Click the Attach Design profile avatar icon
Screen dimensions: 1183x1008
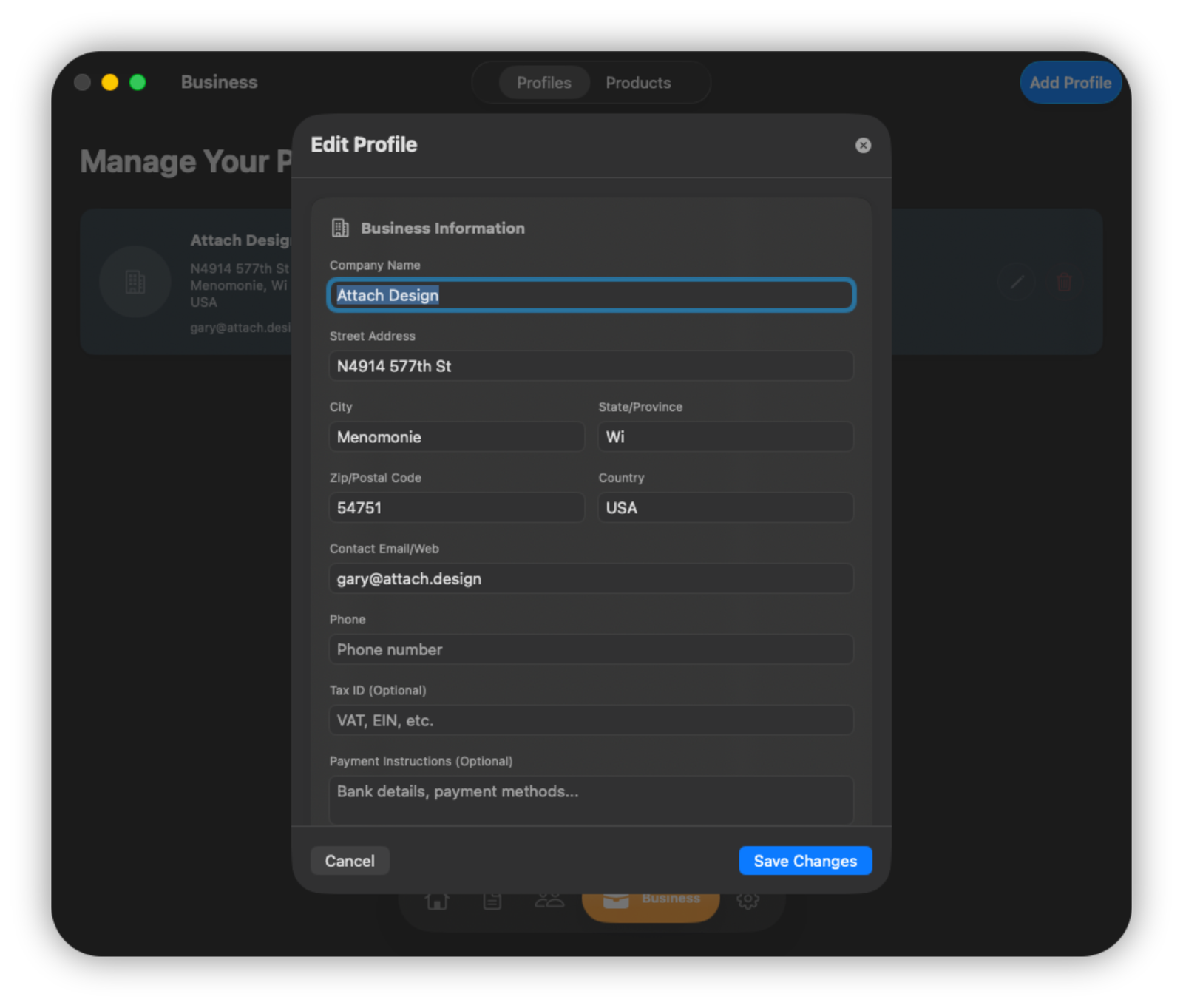click(x=135, y=282)
